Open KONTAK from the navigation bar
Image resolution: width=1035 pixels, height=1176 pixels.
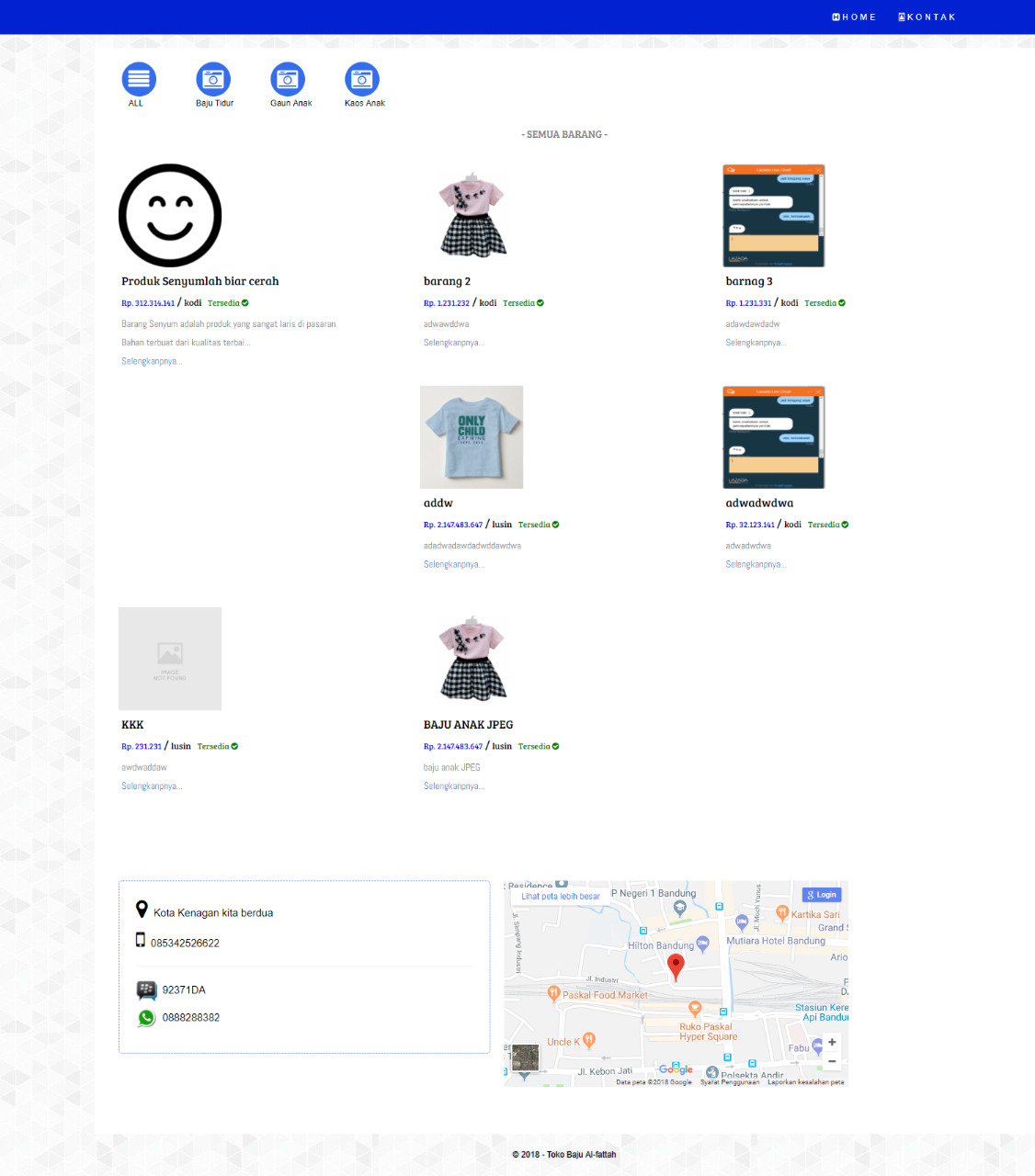pyautogui.click(x=927, y=17)
